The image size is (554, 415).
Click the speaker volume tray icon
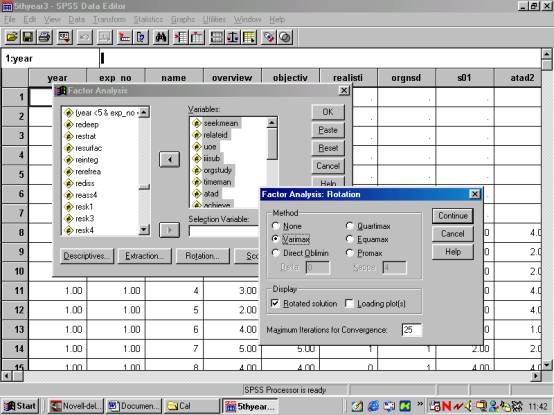pyautogui.click(x=469, y=406)
